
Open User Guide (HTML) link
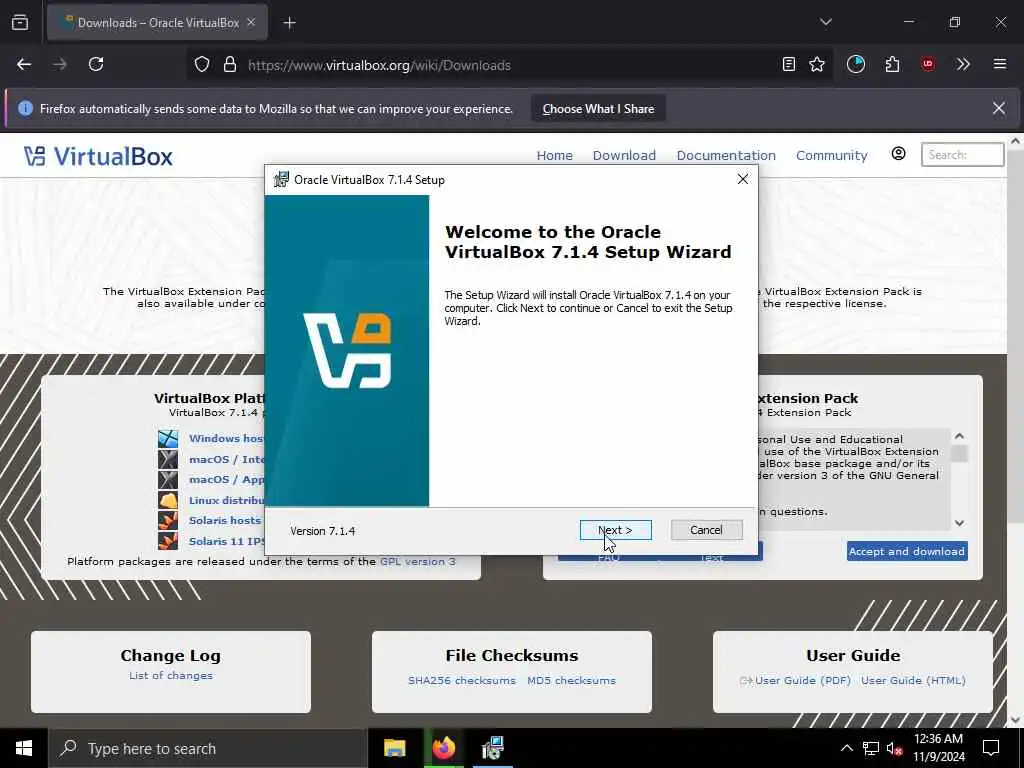913,680
